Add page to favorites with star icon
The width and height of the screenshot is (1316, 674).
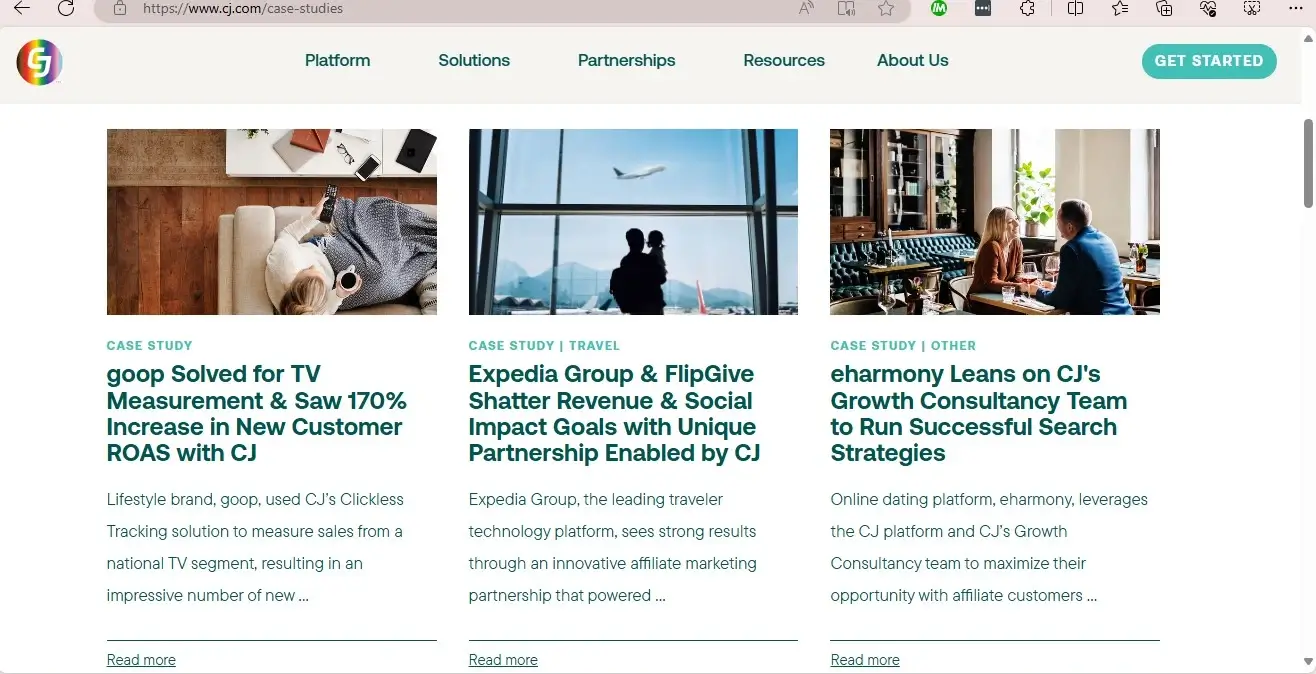886,8
